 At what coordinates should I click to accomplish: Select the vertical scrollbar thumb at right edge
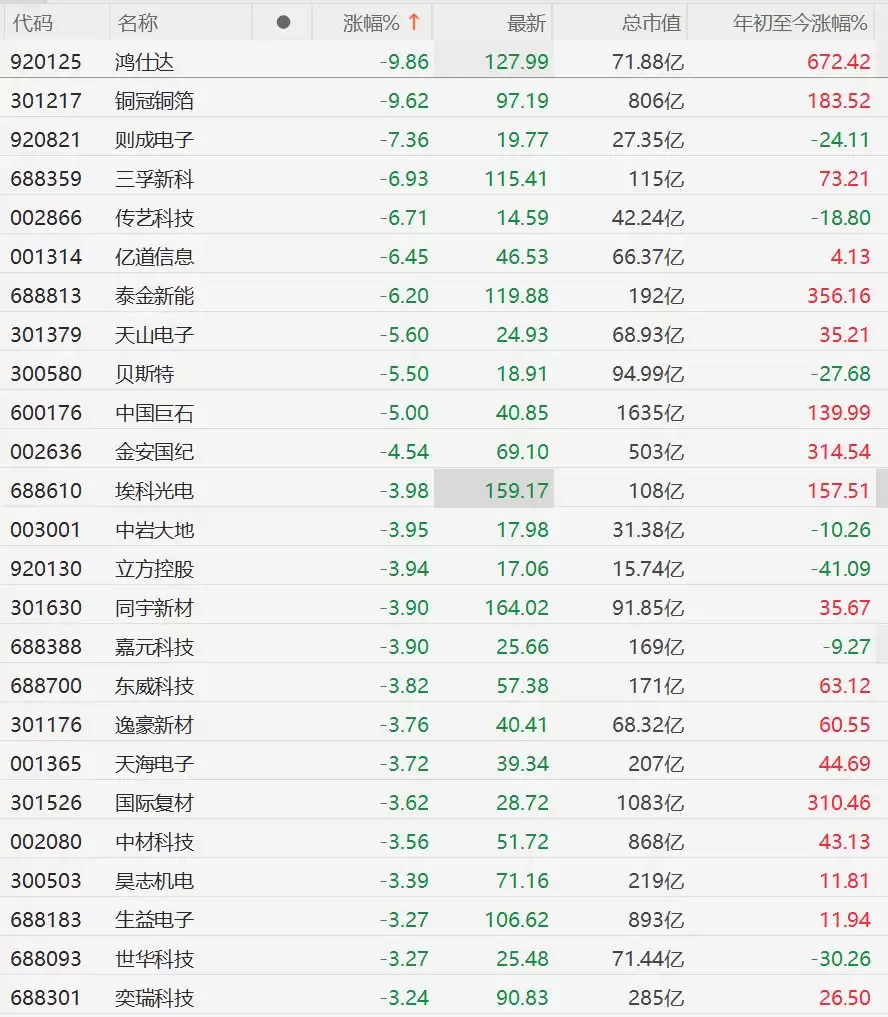click(x=882, y=488)
